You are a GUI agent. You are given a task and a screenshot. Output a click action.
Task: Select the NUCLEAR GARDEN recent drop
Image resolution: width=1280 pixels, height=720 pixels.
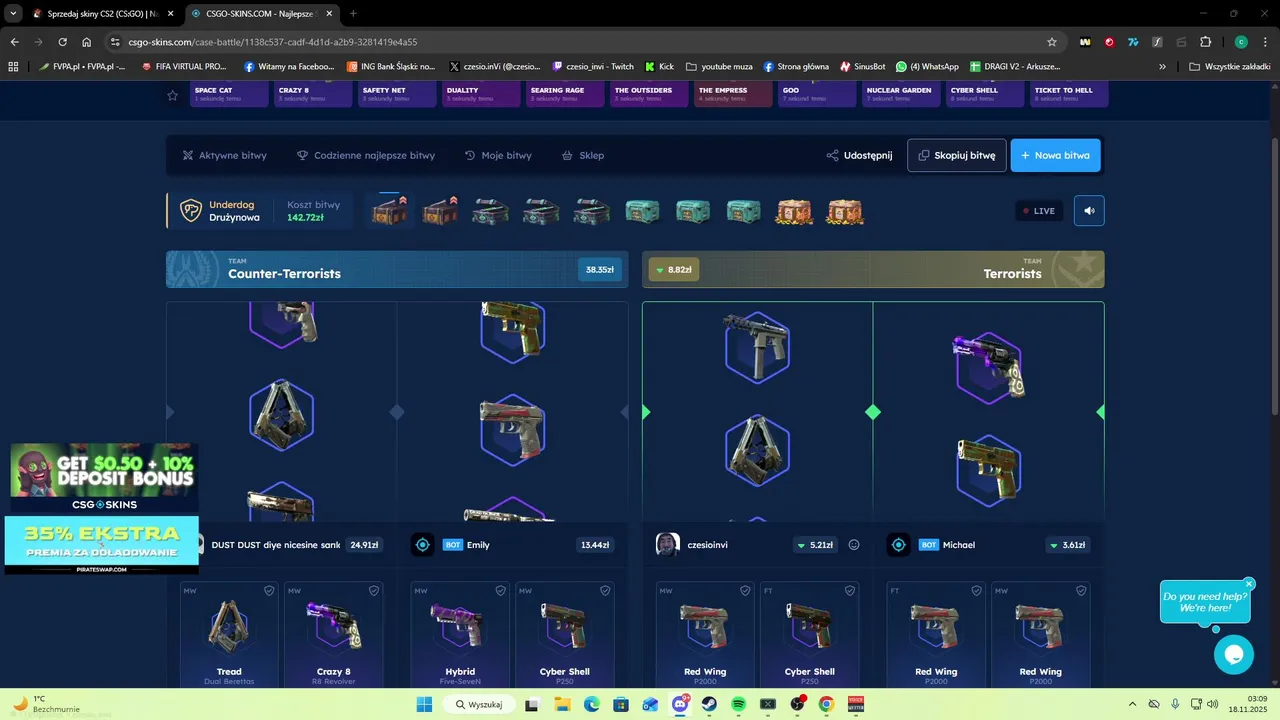click(901, 94)
